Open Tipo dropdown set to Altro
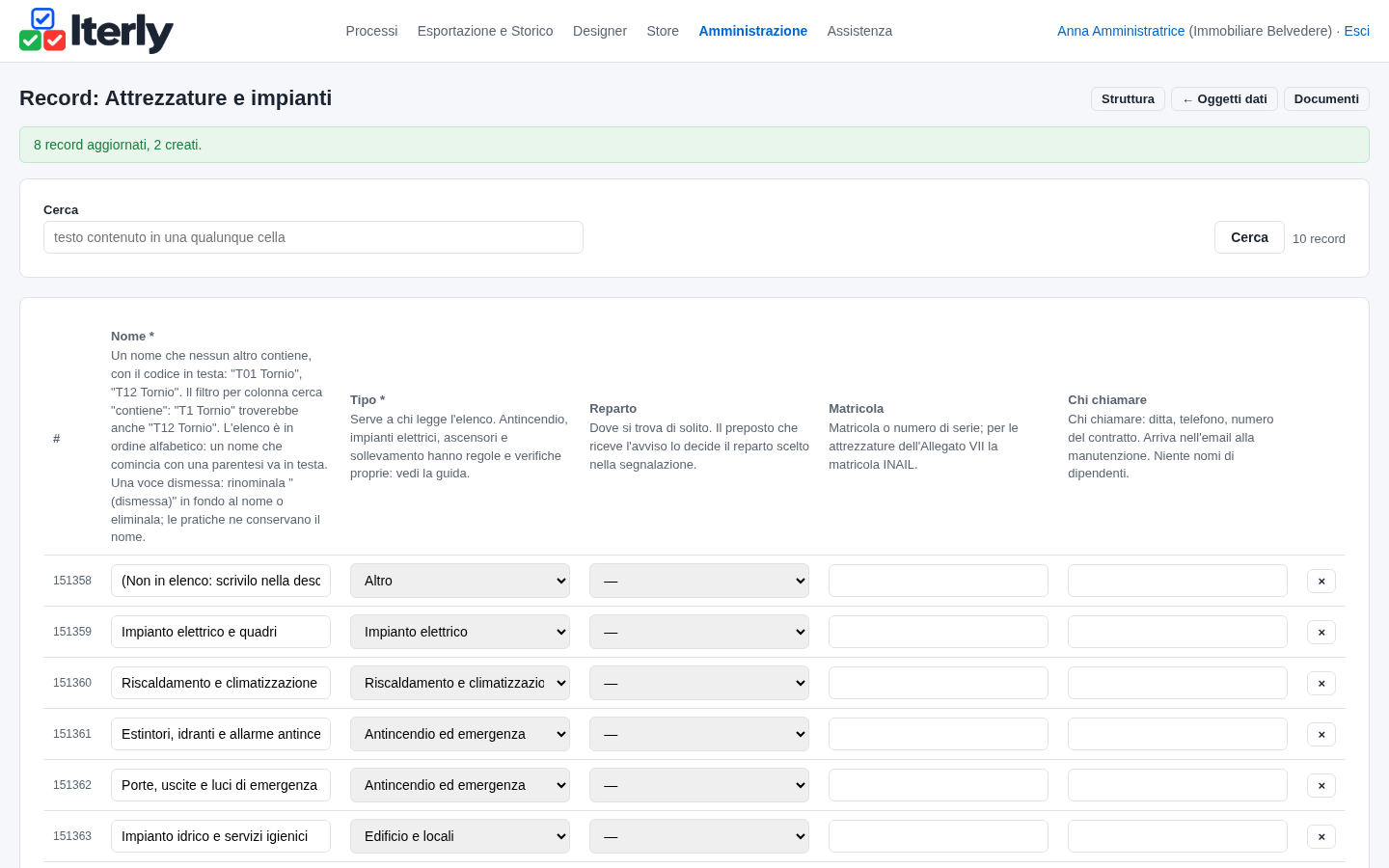Image resolution: width=1389 pixels, height=868 pixels. coord(460,581)
